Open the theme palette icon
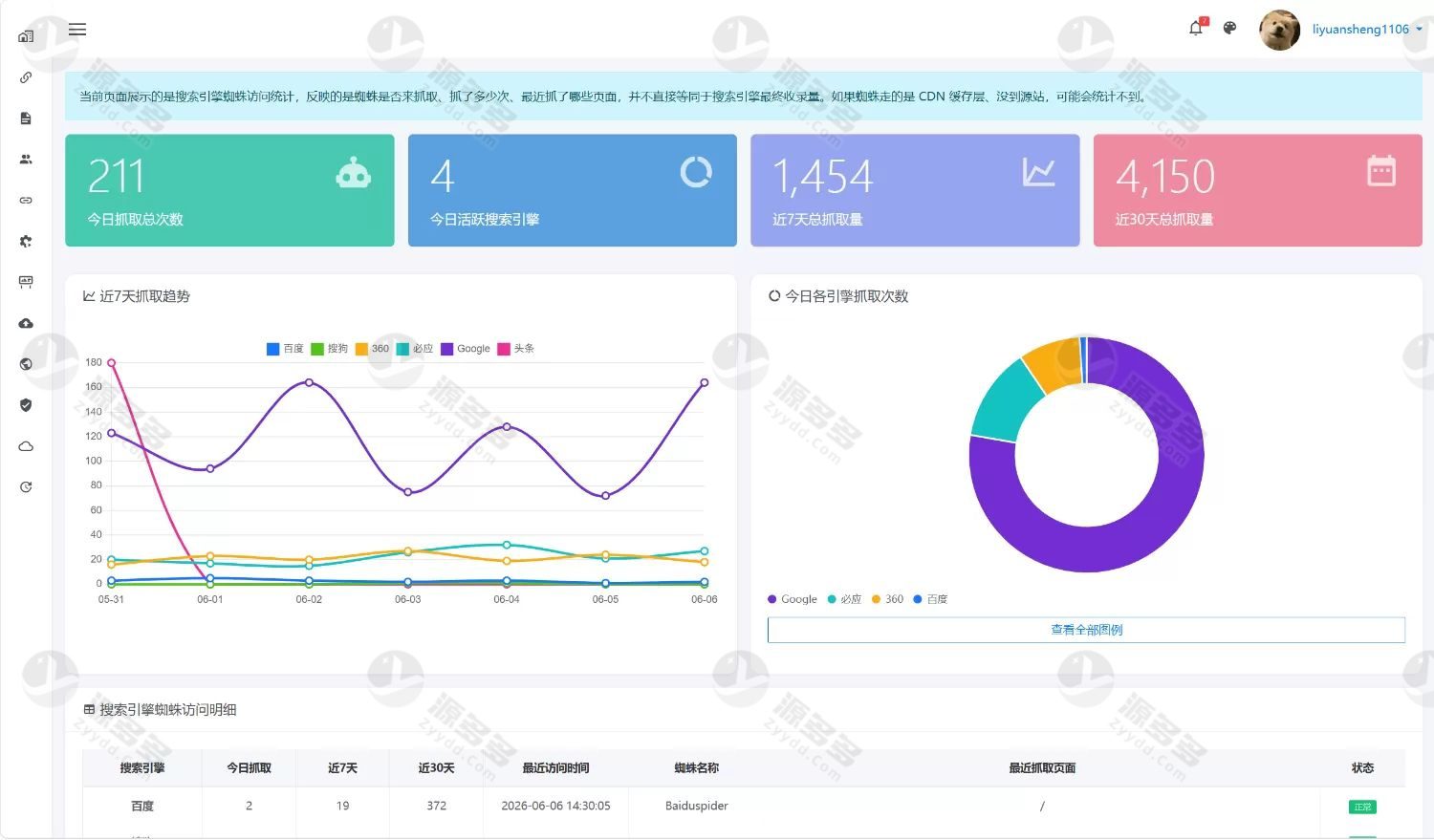The image size is (1434, 840). coord(1230,29)
